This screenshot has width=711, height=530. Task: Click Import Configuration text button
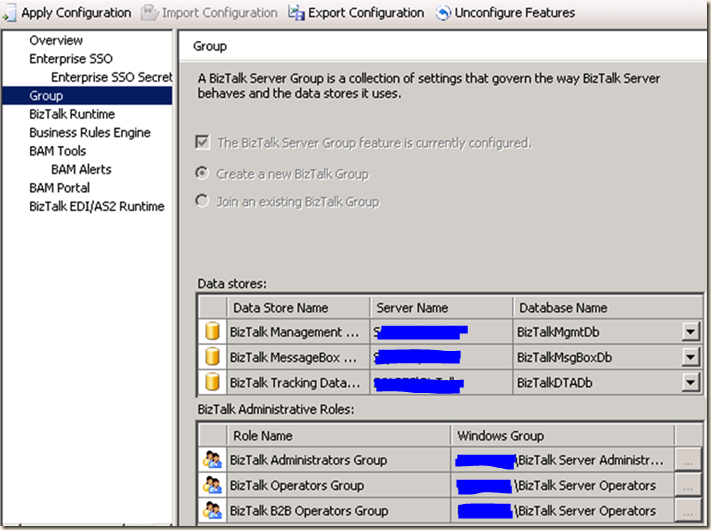click(219, 13)
